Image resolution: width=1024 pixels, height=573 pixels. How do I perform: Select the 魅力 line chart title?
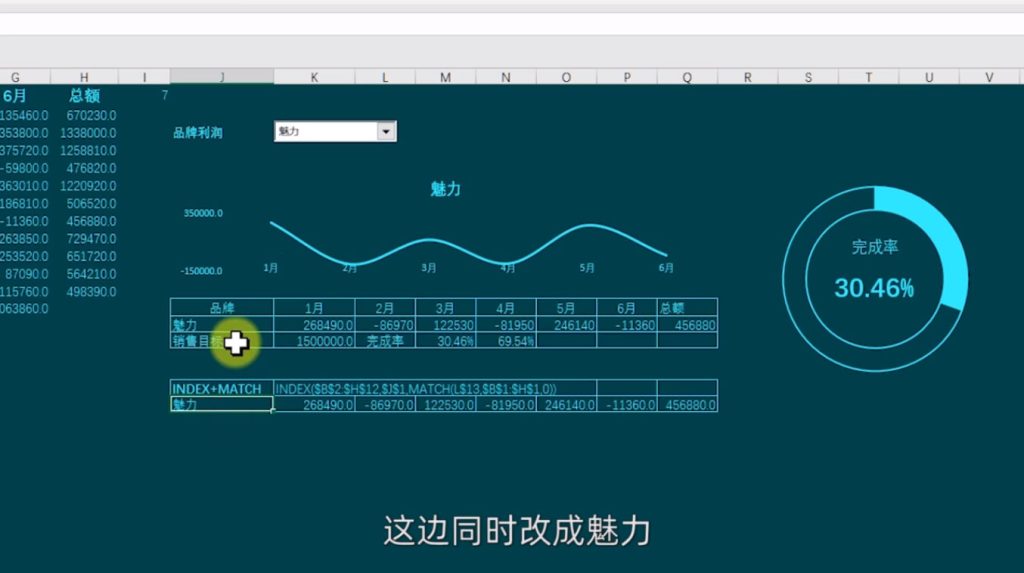(445, 189)
